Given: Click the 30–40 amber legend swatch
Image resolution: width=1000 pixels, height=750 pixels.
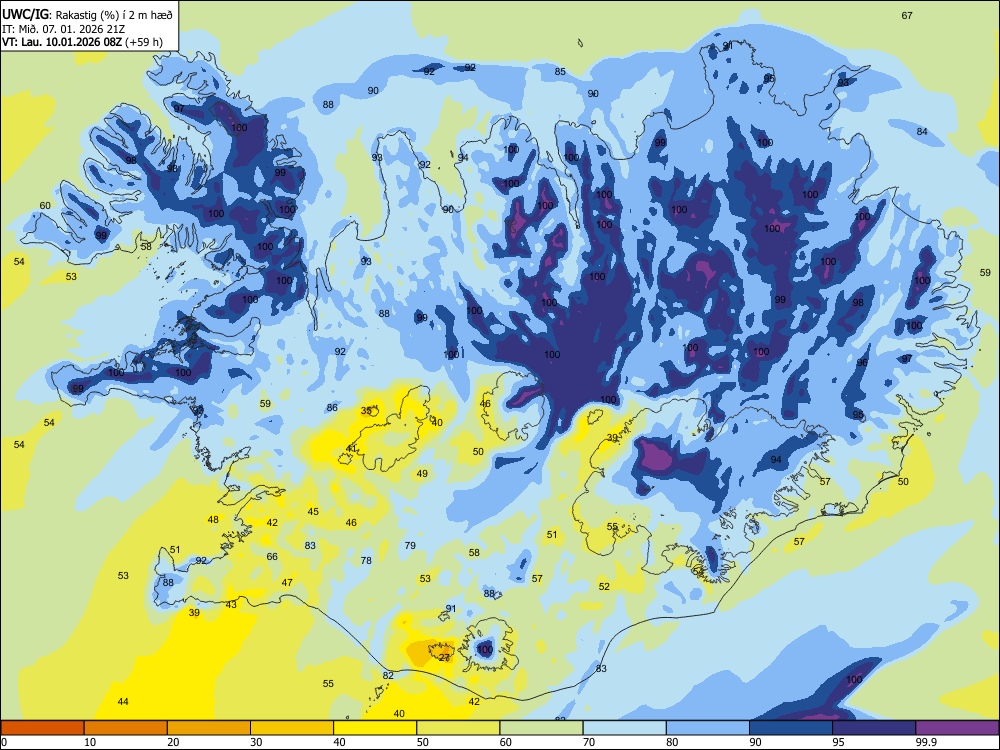Looking at the screenshot, I should (292, 728).
